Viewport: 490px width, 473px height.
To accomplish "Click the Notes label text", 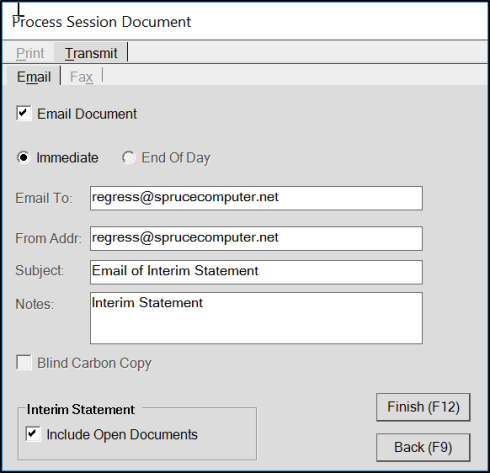I will click(x=34, y=304).
